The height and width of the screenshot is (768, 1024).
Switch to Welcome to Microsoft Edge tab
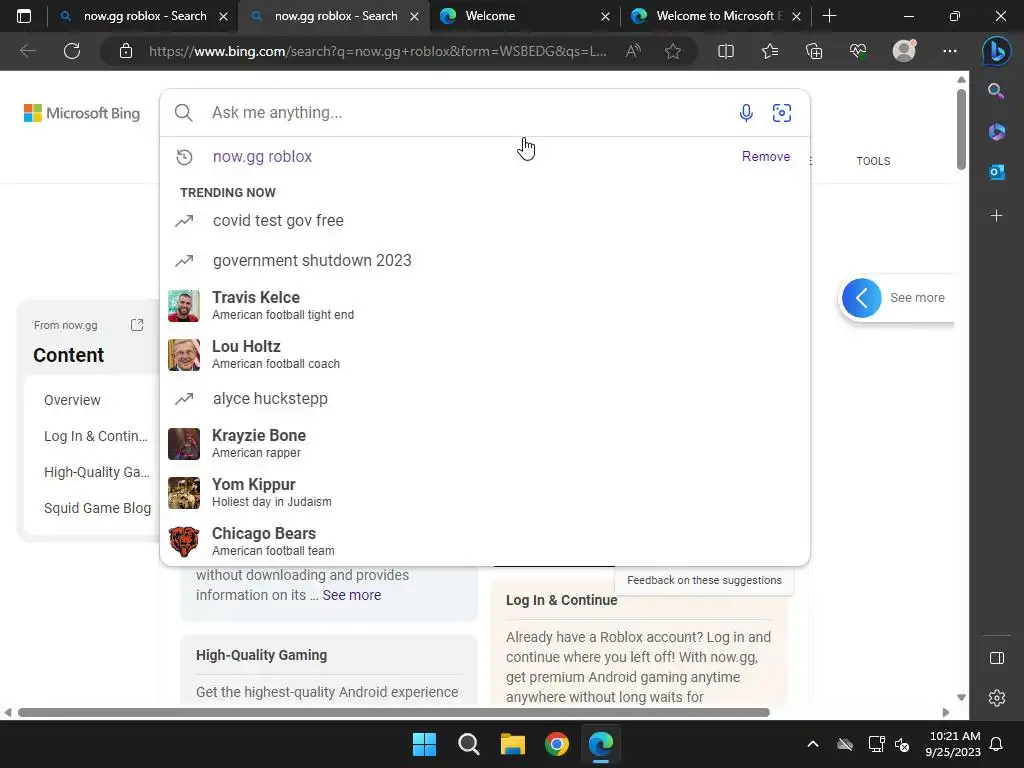point(715,16)
